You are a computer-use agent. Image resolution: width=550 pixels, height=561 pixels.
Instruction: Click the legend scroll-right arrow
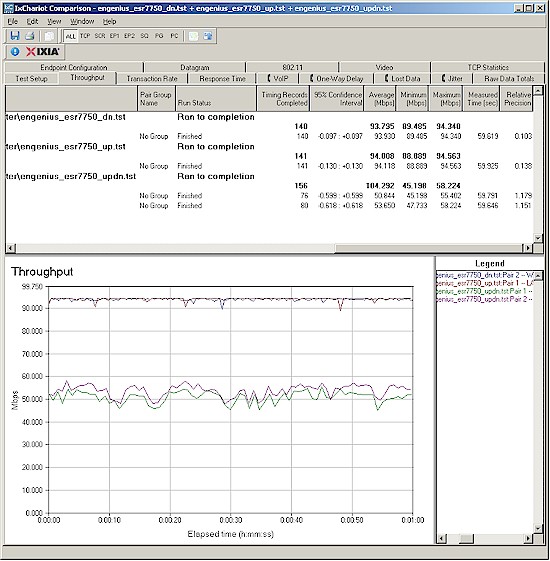pyautogui.click(x=528, y=538)
